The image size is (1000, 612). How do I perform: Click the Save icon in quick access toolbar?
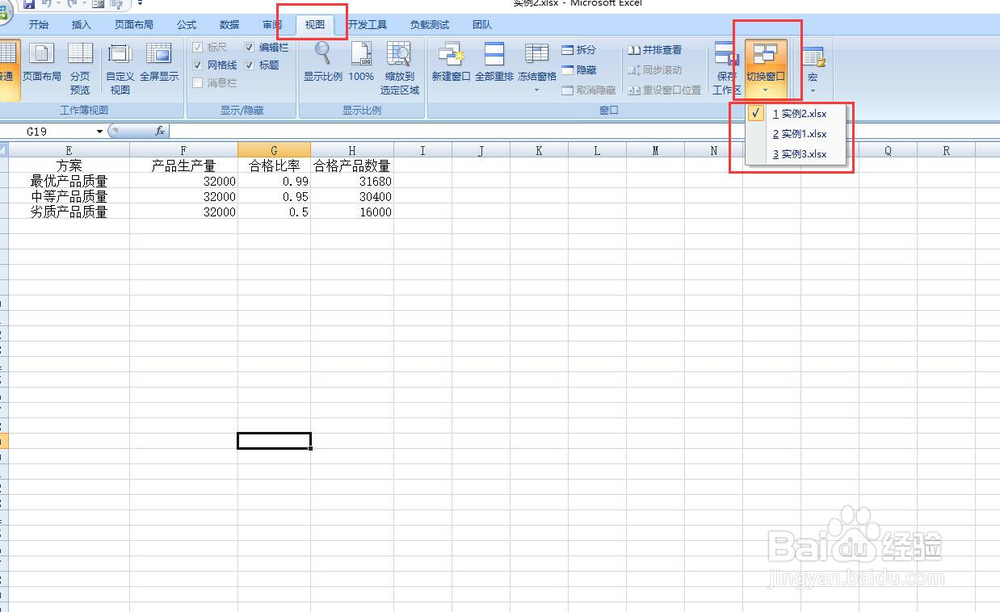click(x=29, y=4)
